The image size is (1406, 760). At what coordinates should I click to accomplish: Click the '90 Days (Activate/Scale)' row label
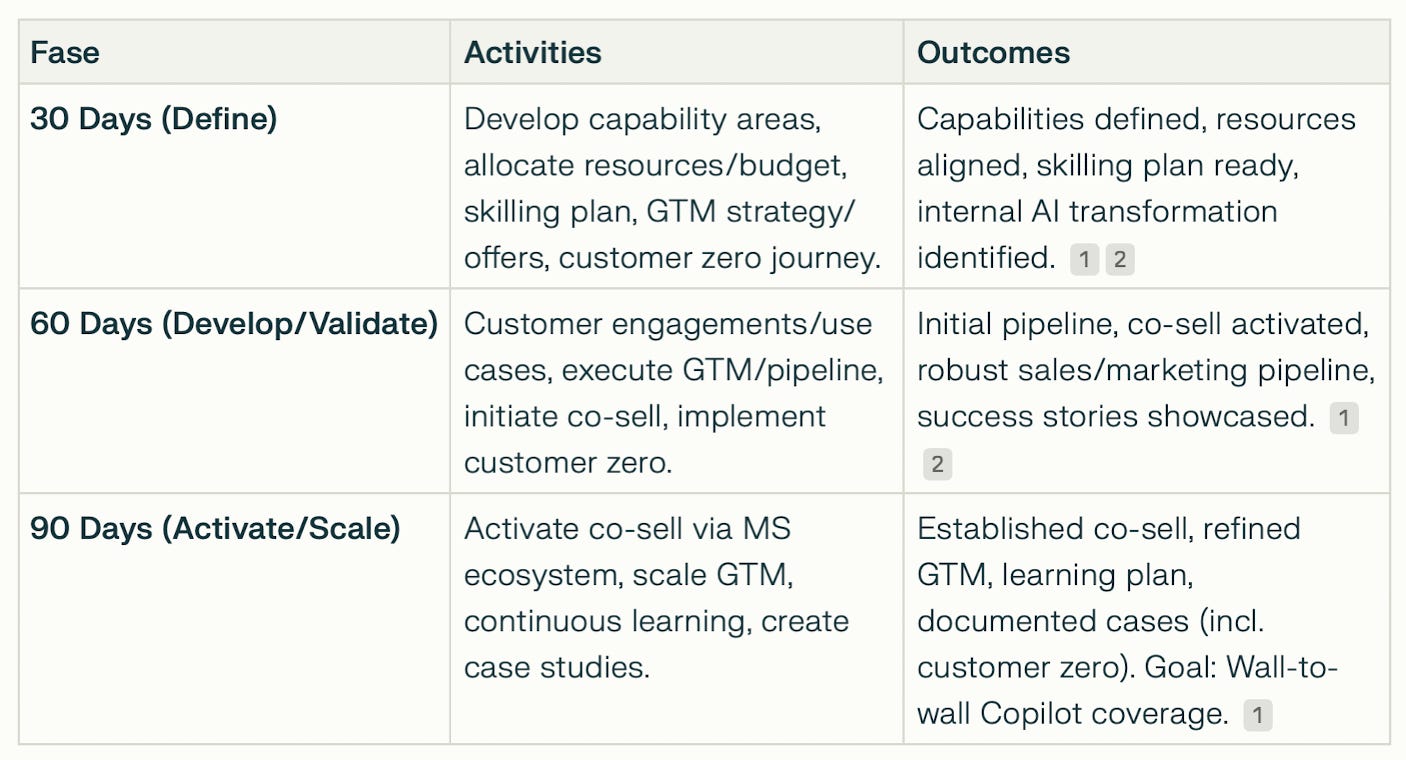pos(214,528)
